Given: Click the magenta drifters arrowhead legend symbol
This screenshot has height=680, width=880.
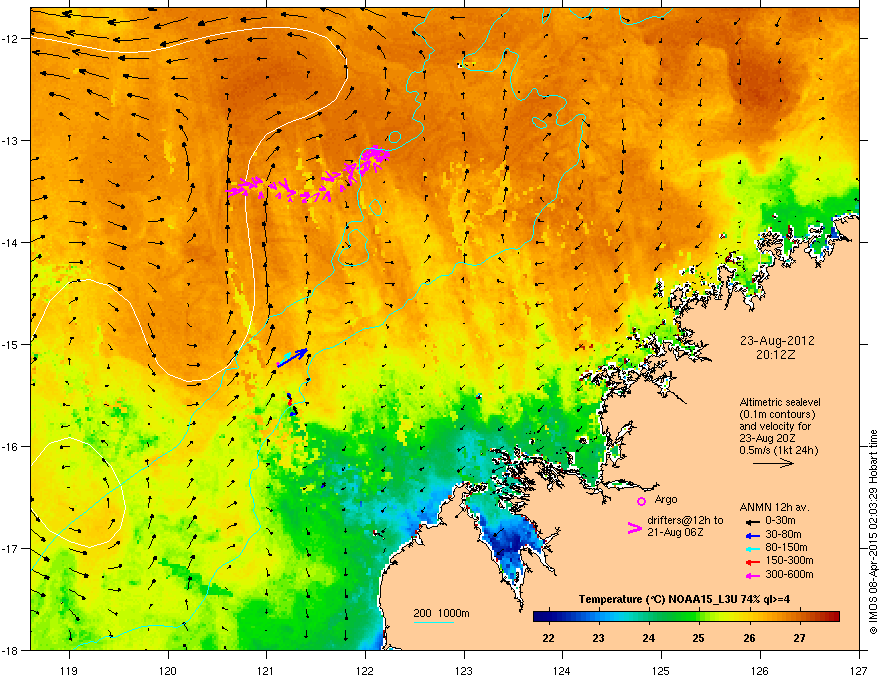Looking at the screenshot, I should pyautogui.click(x=634, y=528).
